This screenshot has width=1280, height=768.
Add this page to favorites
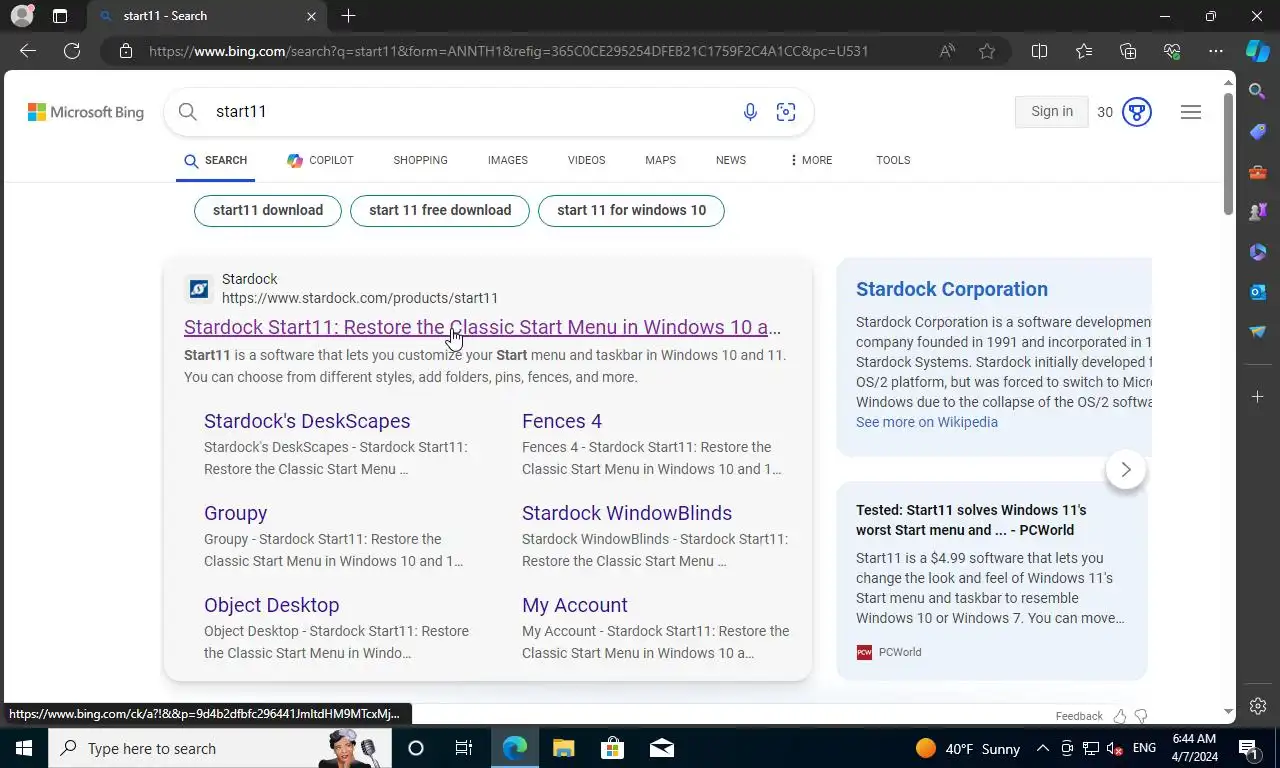point(987,51)
